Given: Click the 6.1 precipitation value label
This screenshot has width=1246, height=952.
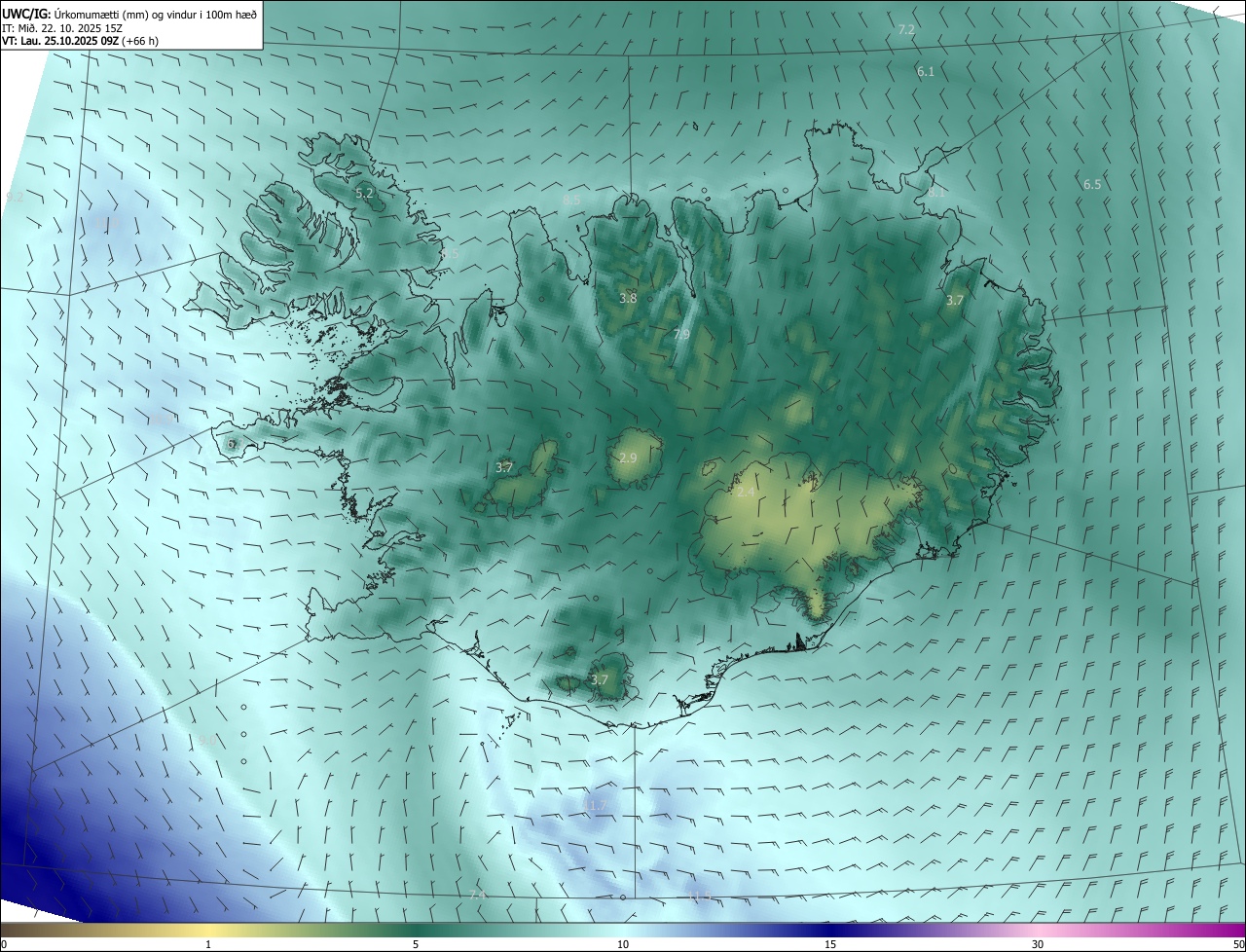Looking at the screenshot, I should tap(926, 71).
